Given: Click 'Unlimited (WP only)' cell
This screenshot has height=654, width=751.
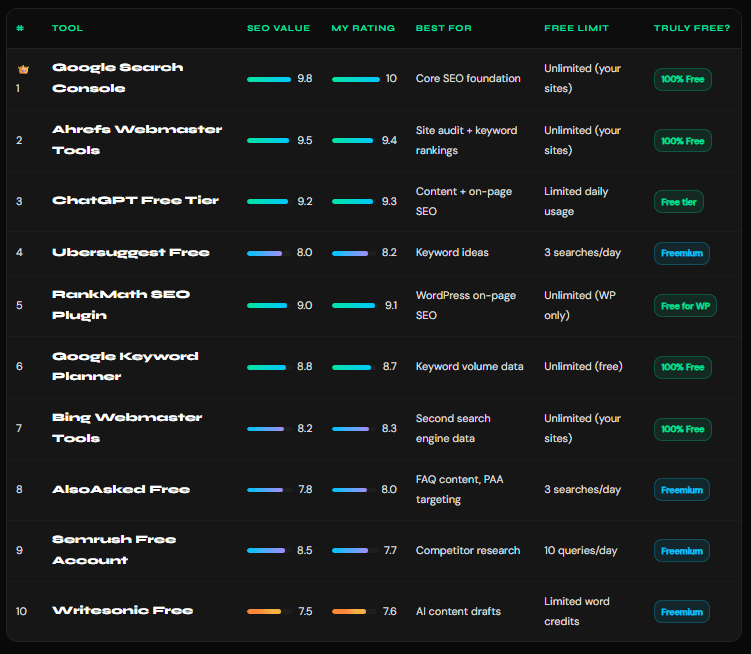Looking at the screenshot, I should pos(580,305).
